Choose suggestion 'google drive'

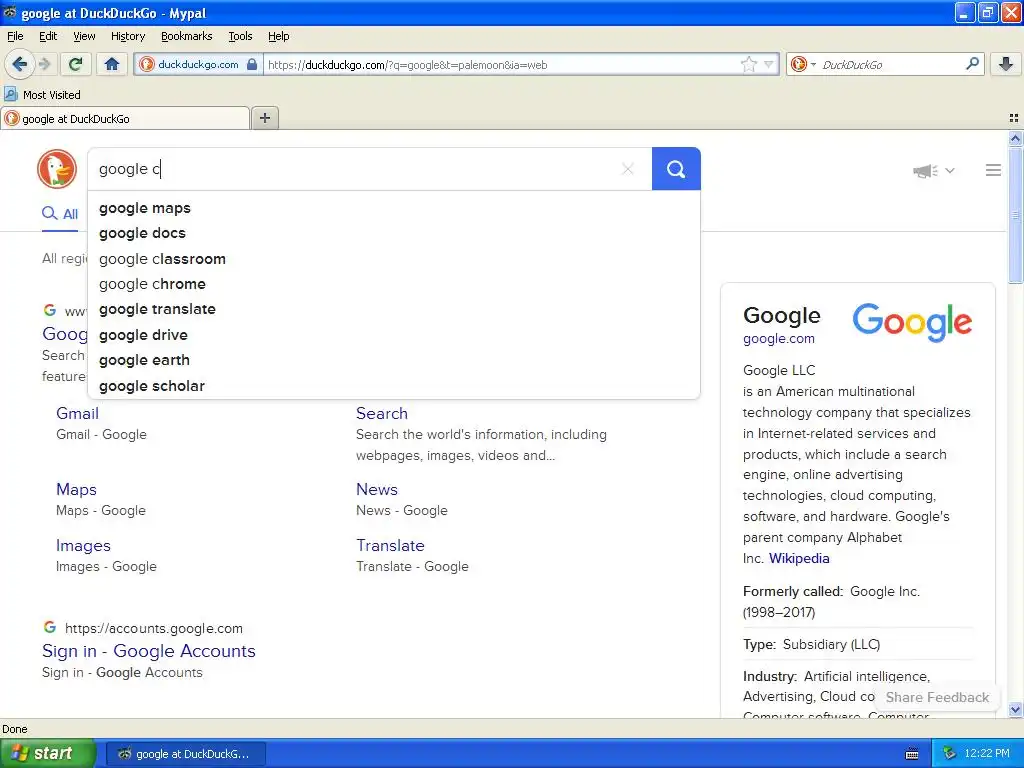[x=394, y=335]
